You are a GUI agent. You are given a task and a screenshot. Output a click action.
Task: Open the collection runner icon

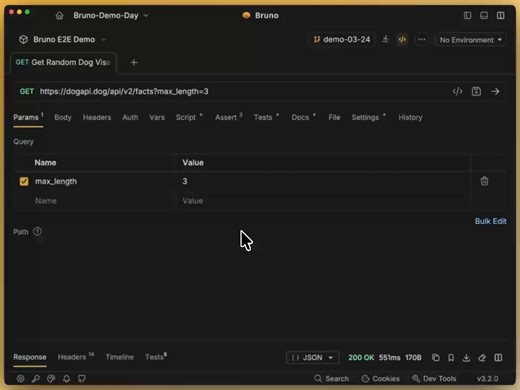pos(385,40)
